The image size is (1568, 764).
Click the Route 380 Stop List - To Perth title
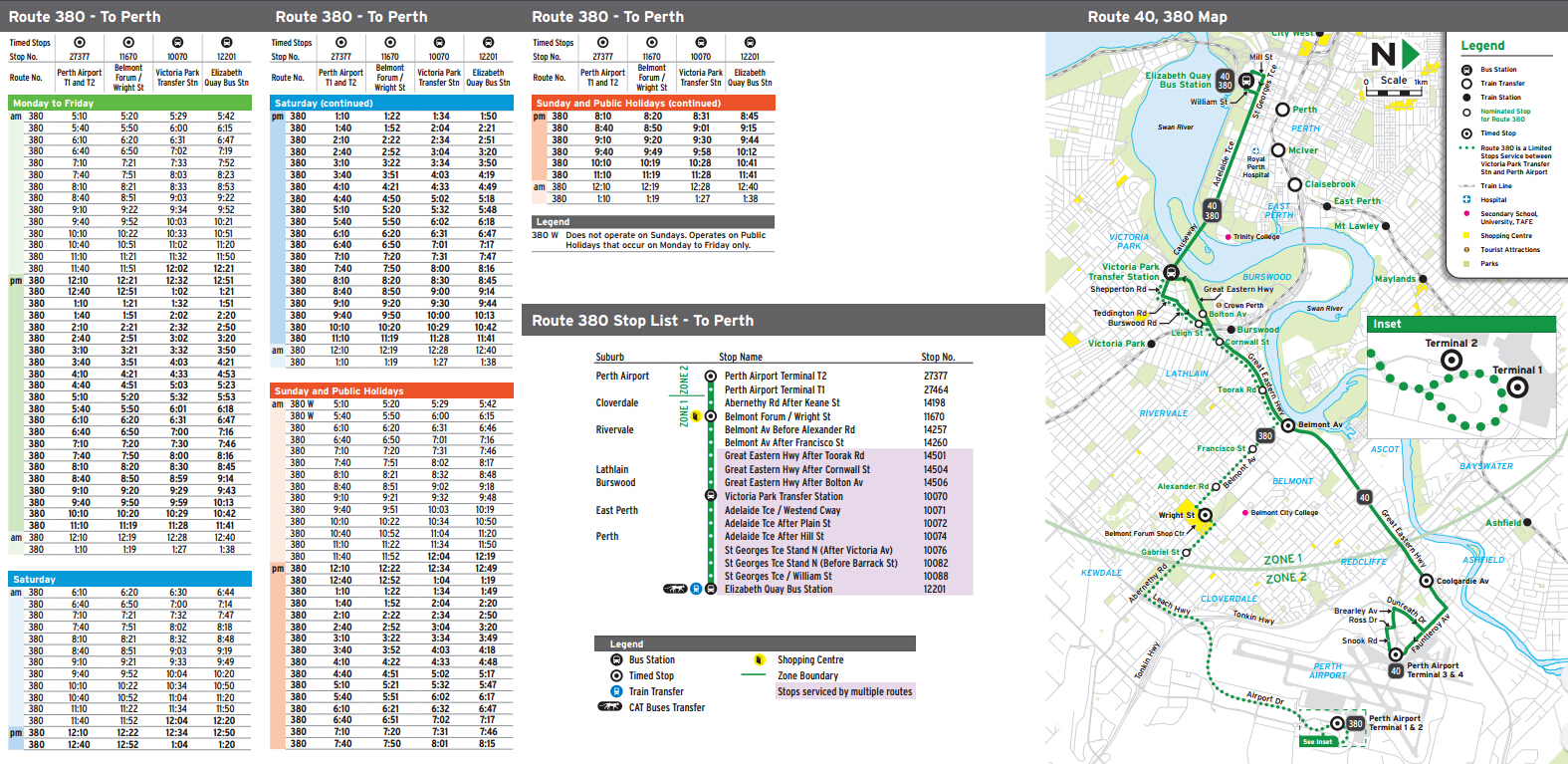click(642, 321)
